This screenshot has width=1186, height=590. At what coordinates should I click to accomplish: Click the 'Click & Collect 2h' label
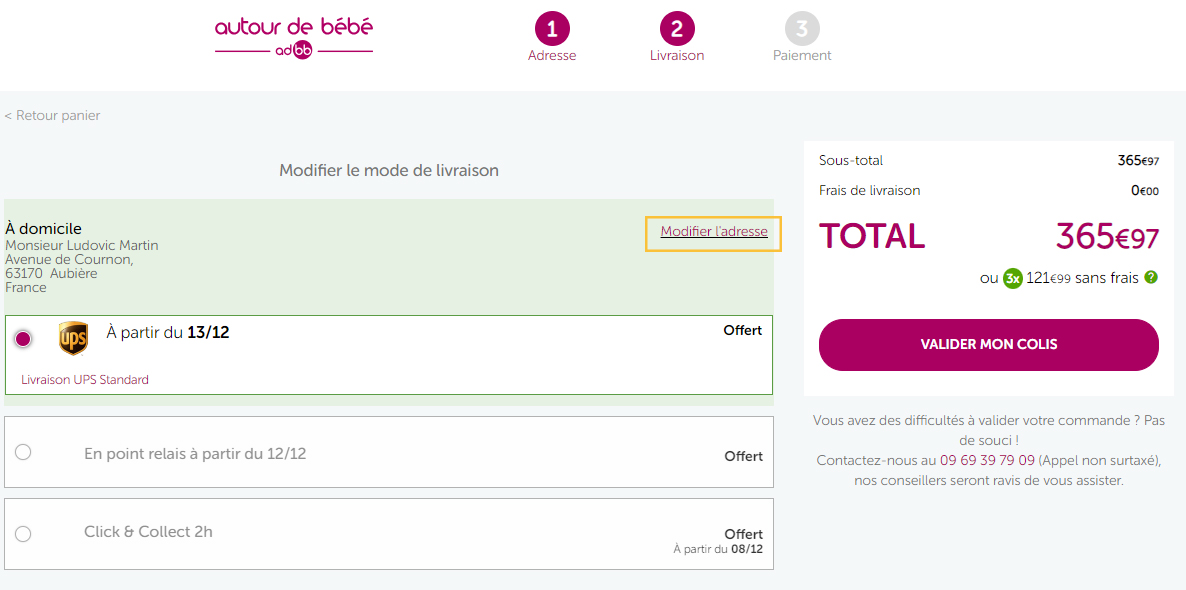pyautogui.click(x=148, y=532)
